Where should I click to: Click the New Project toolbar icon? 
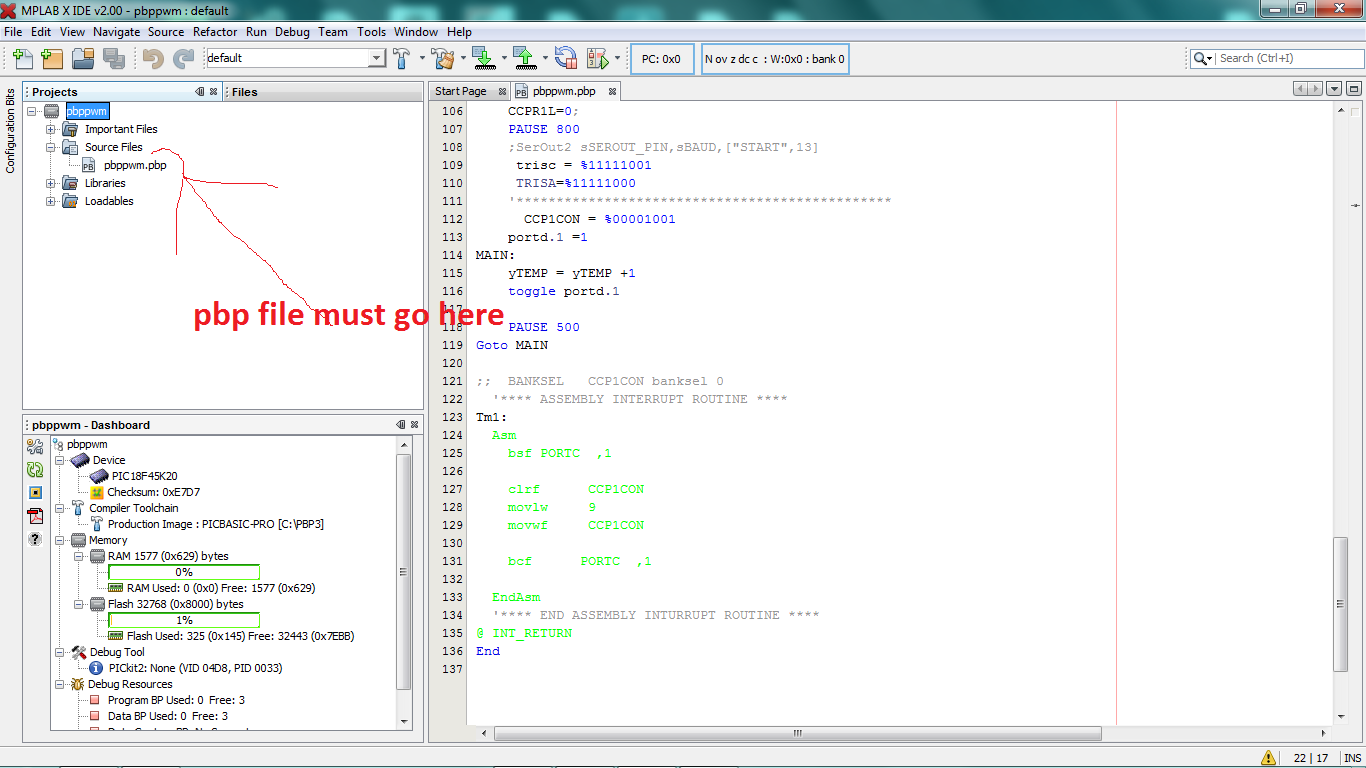click(x=52, y=58)
